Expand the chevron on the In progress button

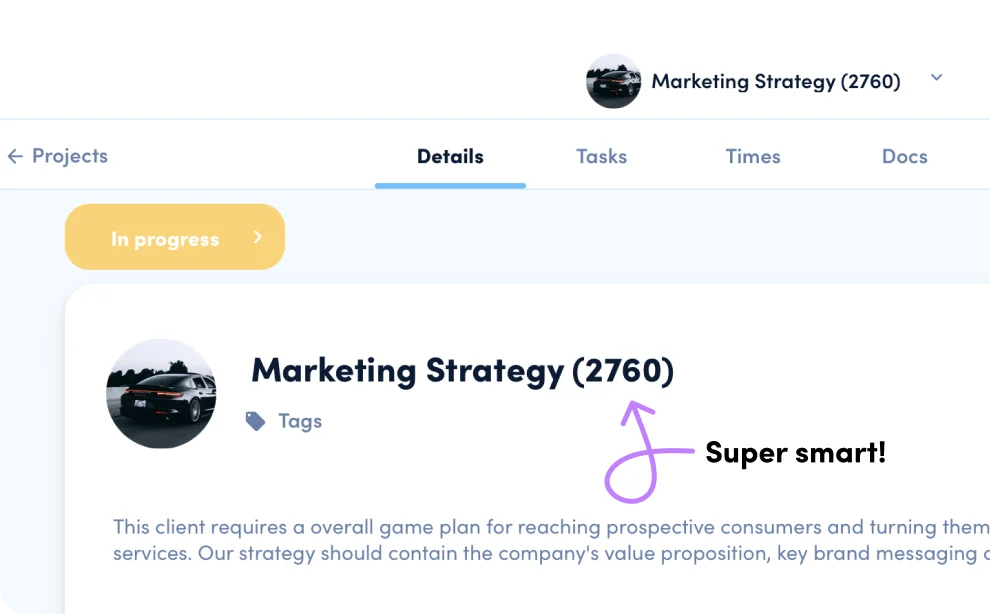click(x=257, y=238)
